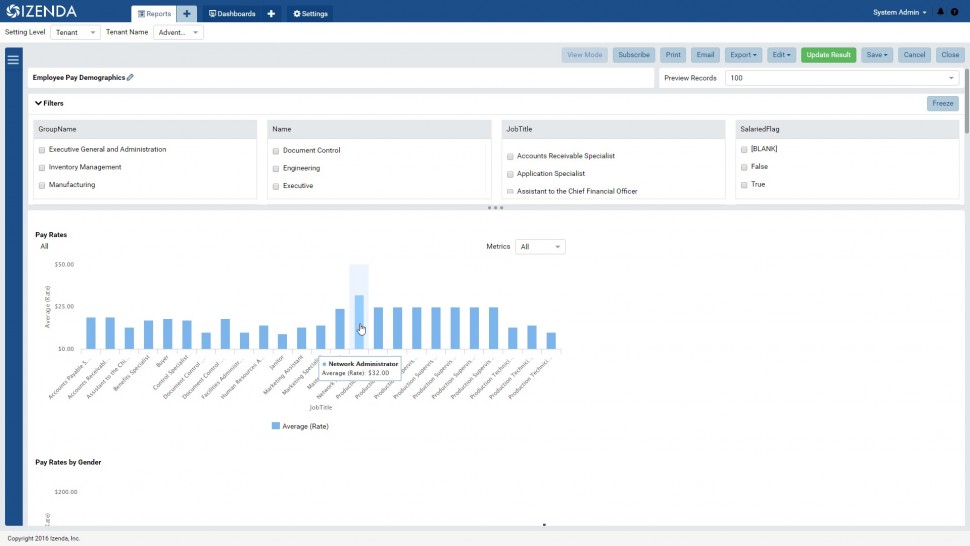This screenshot has width=970, height=546.
Task: Click the Pay Rates by Gender title
Action: tap(68, 463)
